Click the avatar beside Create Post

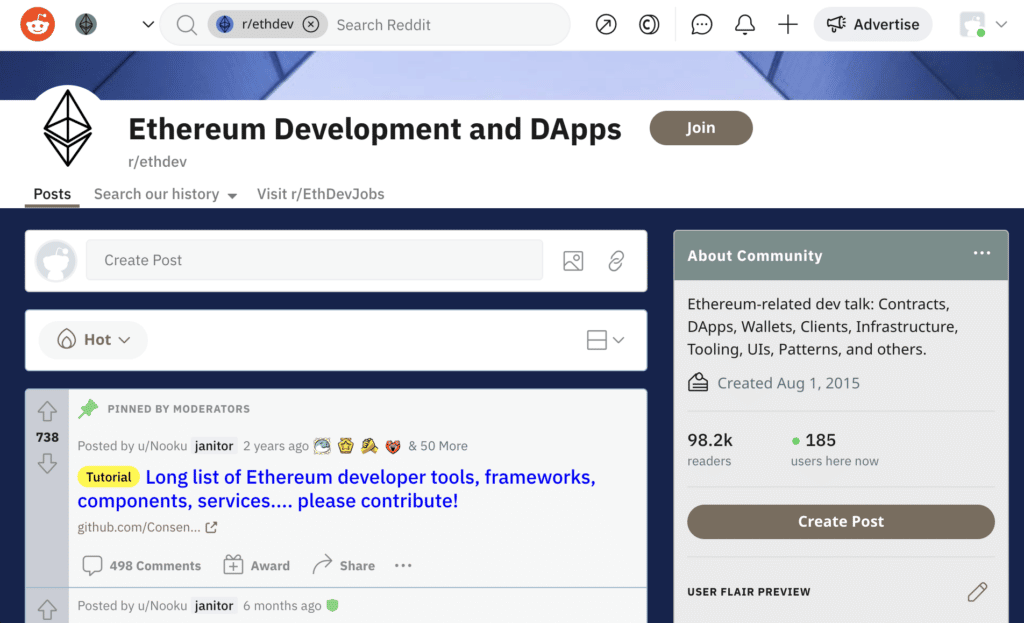pos(56,261)
